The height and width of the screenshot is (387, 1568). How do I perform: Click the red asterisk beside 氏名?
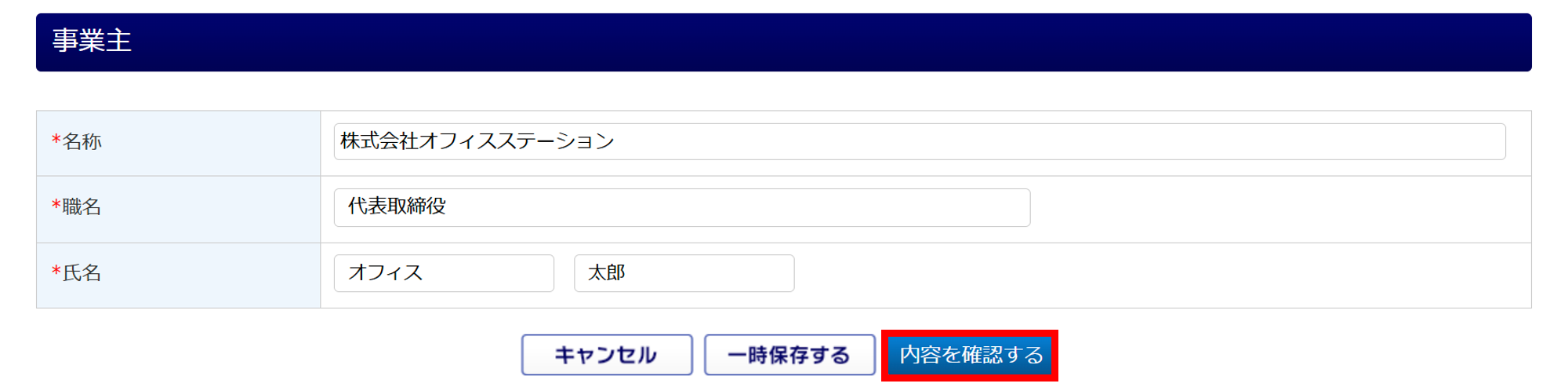[56, 272]
